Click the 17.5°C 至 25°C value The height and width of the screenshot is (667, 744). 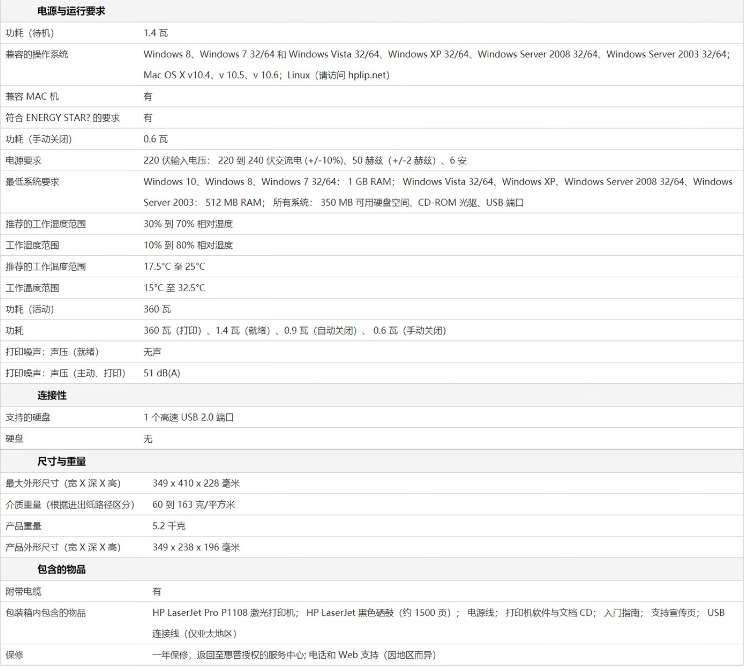tap(174, 267)
